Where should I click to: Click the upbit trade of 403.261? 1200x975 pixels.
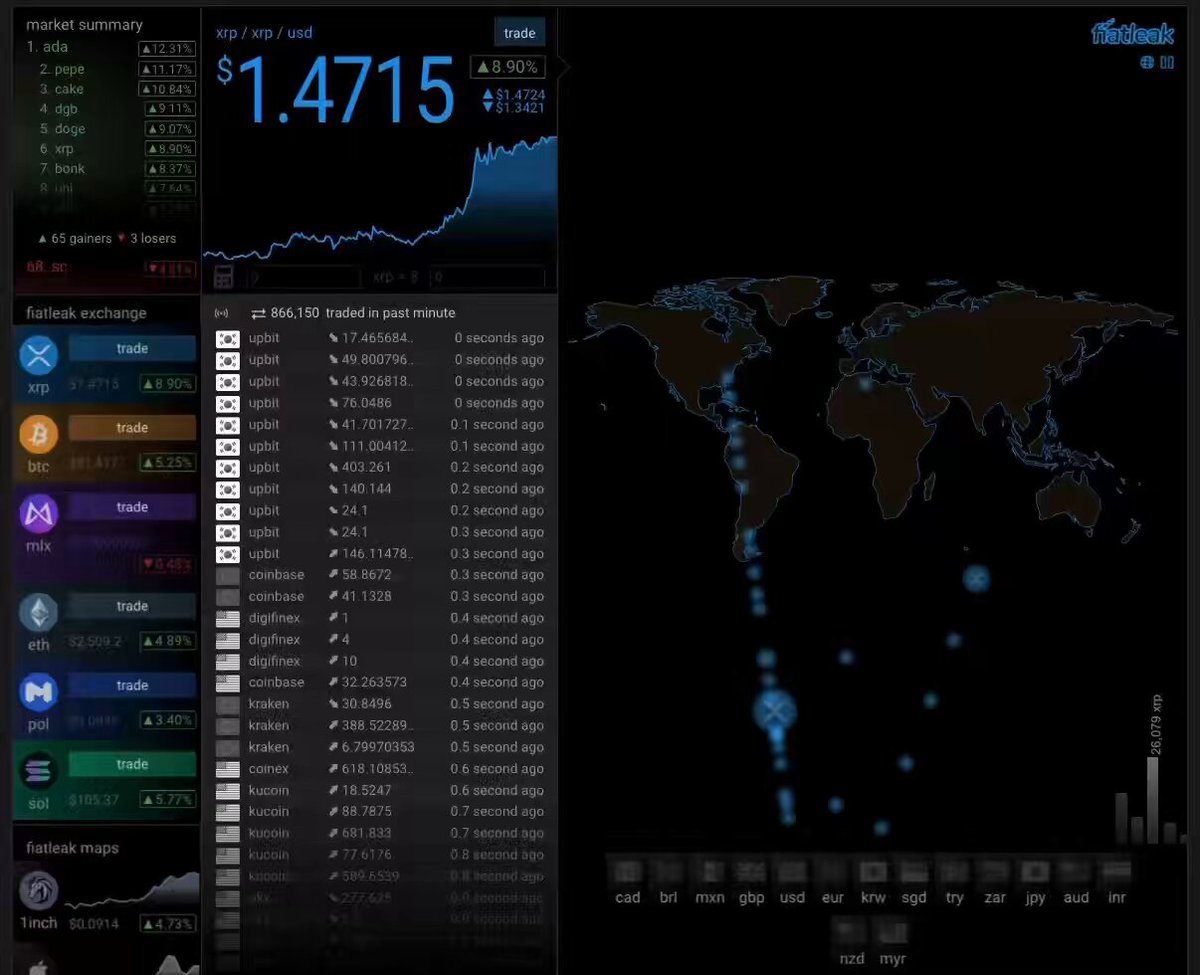(x=380, y=467)
